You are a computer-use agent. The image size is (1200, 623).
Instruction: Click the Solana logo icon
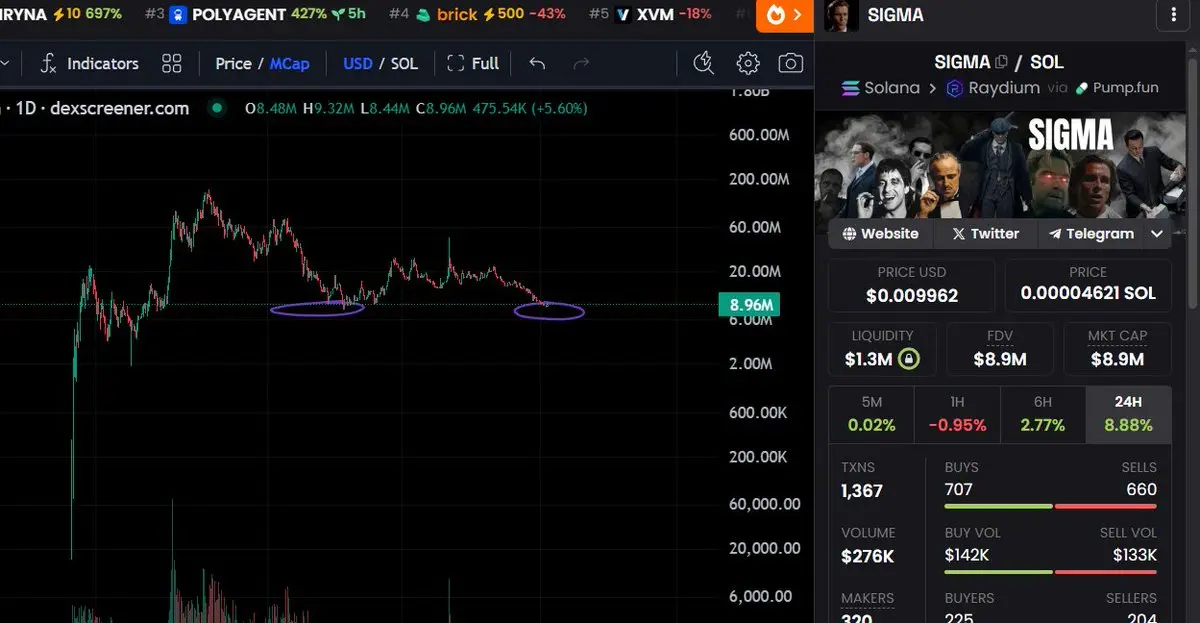(x=851, y=88)
